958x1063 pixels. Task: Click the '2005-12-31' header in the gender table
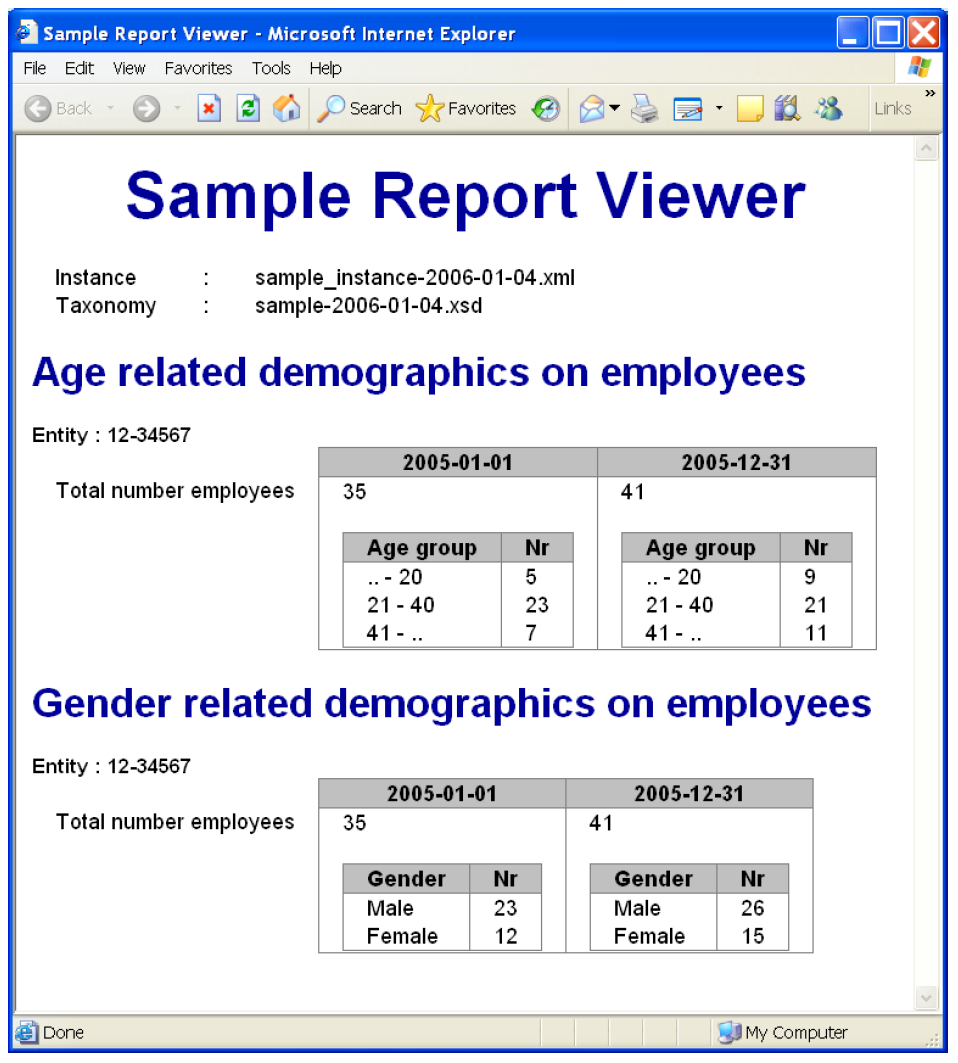(689, 793)
